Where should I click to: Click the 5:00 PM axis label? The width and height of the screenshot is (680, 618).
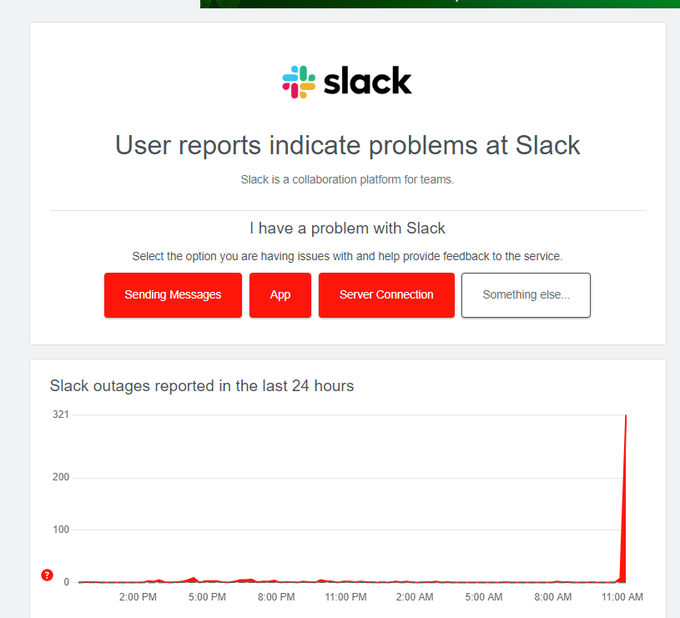coord(207,597)
